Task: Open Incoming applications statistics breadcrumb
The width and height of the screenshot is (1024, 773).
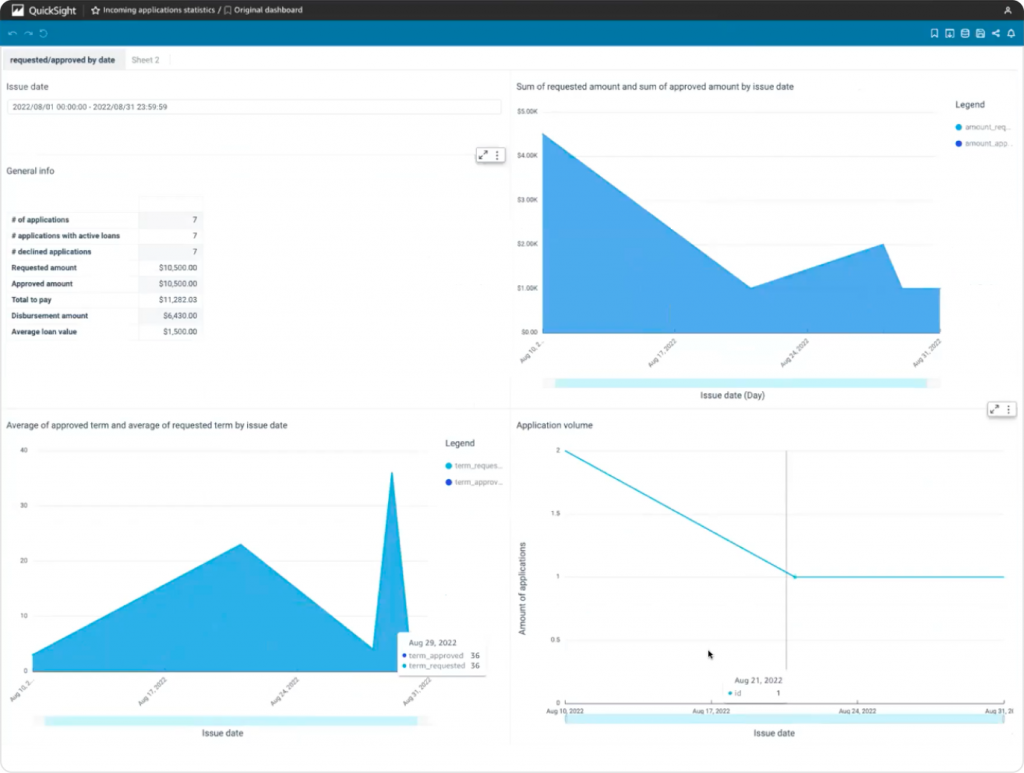Action: [x=159, y=10]
